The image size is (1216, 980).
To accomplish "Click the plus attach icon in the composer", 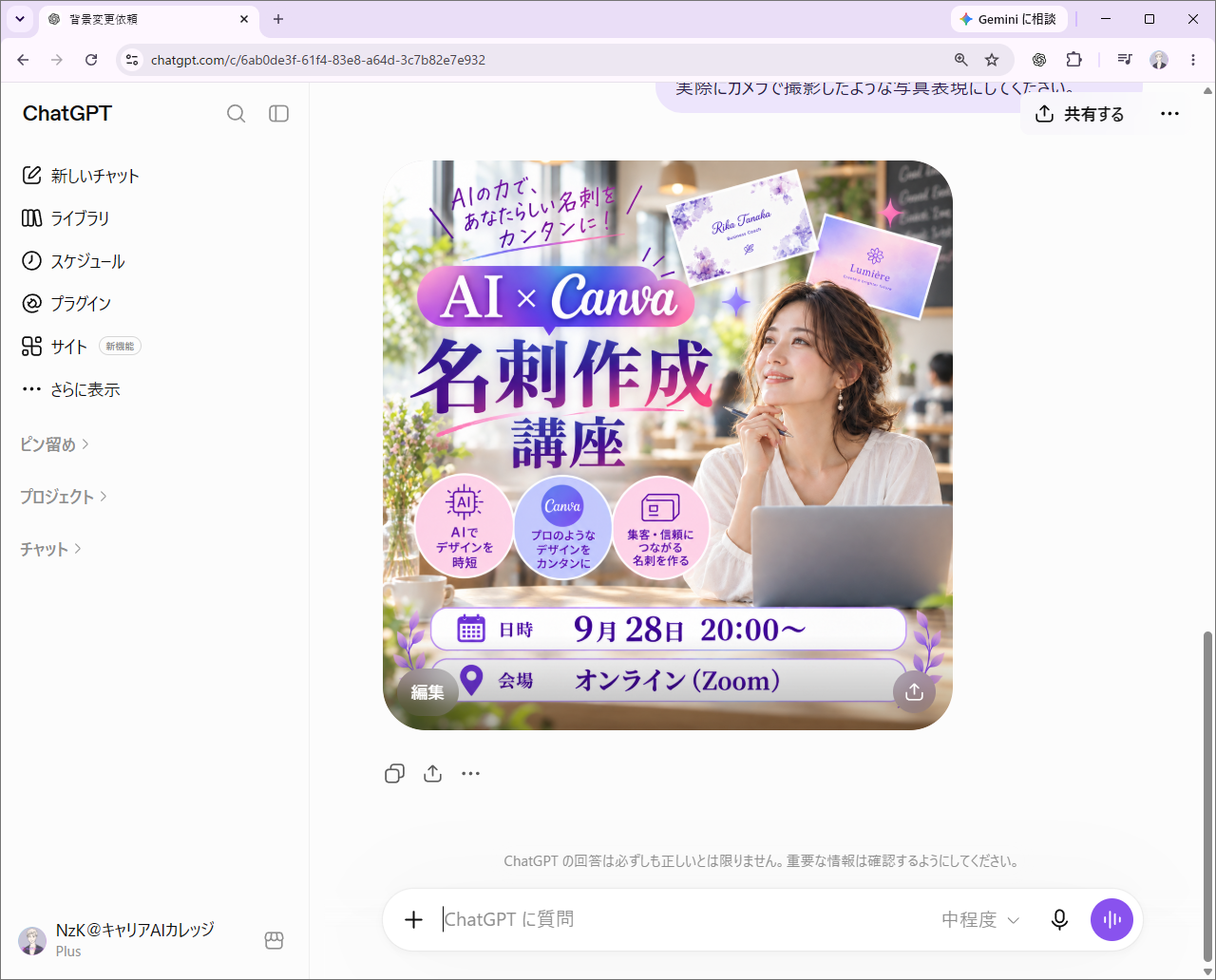I will tap(413, 919).
